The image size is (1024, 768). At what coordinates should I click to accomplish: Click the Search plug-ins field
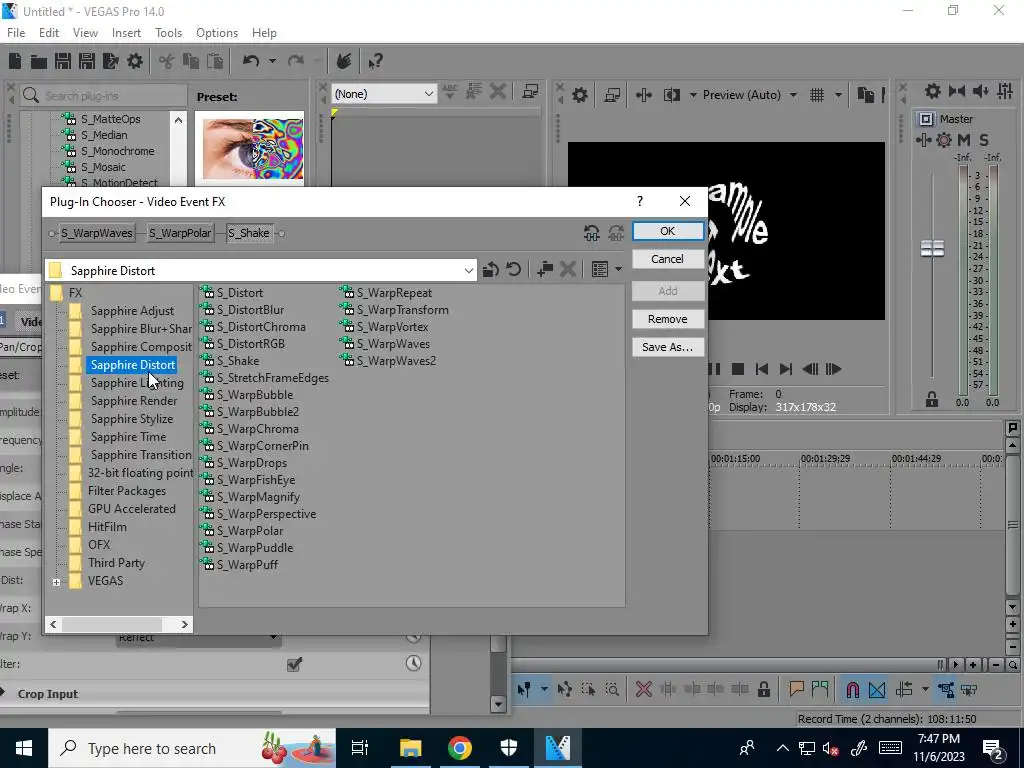point(104,95)
